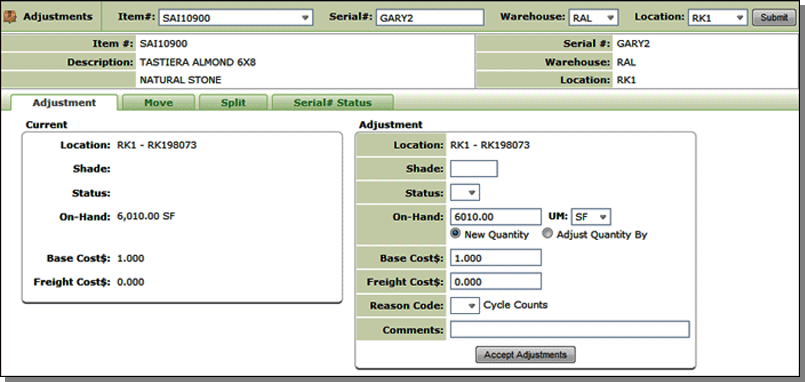
Task: Click the current Freight Cost$ value 0.000
Action: coord(130,282)
